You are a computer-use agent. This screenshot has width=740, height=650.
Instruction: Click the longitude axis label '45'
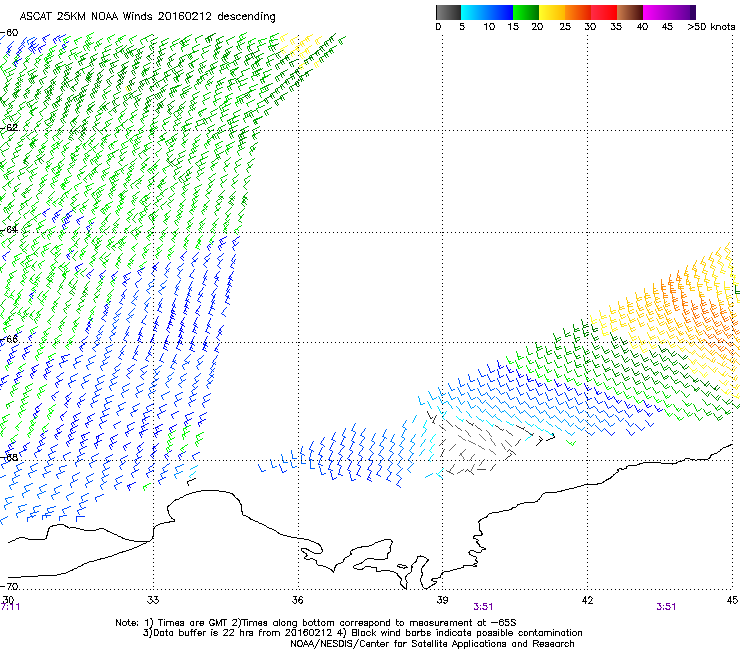point(732,600)
